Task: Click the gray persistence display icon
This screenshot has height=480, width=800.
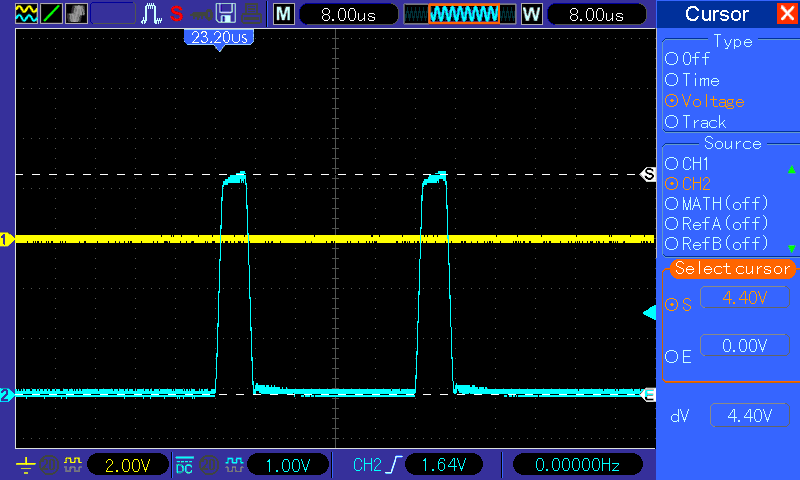Action: point(77,13)
